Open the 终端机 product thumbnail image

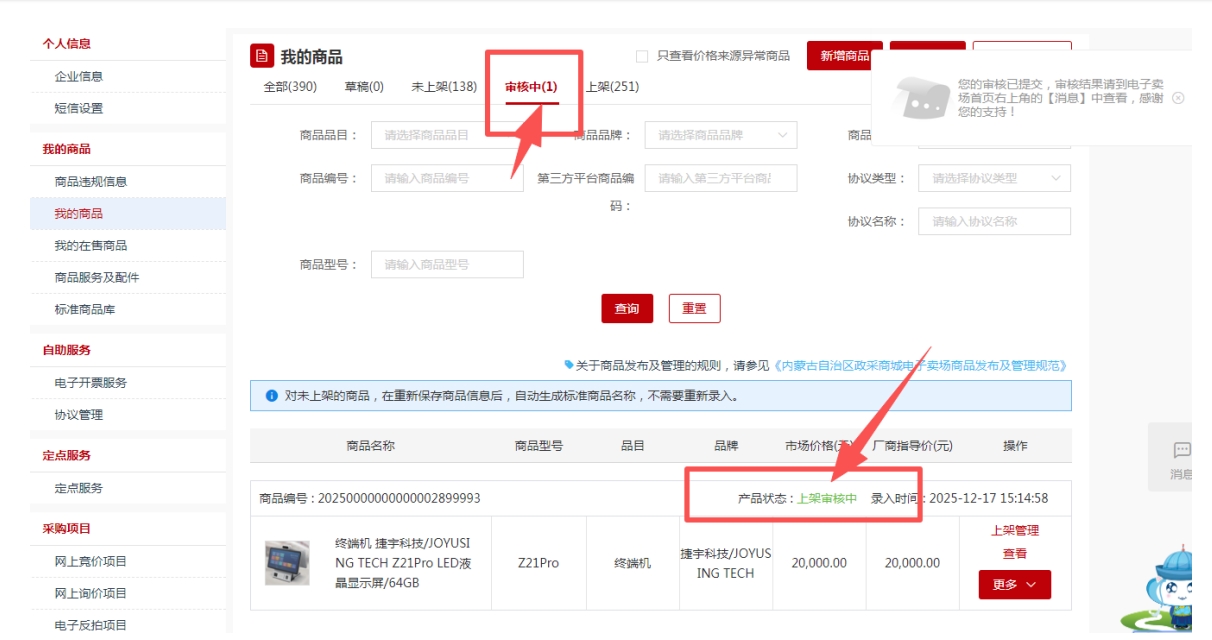pyautogui.click(x=287, y=563)
